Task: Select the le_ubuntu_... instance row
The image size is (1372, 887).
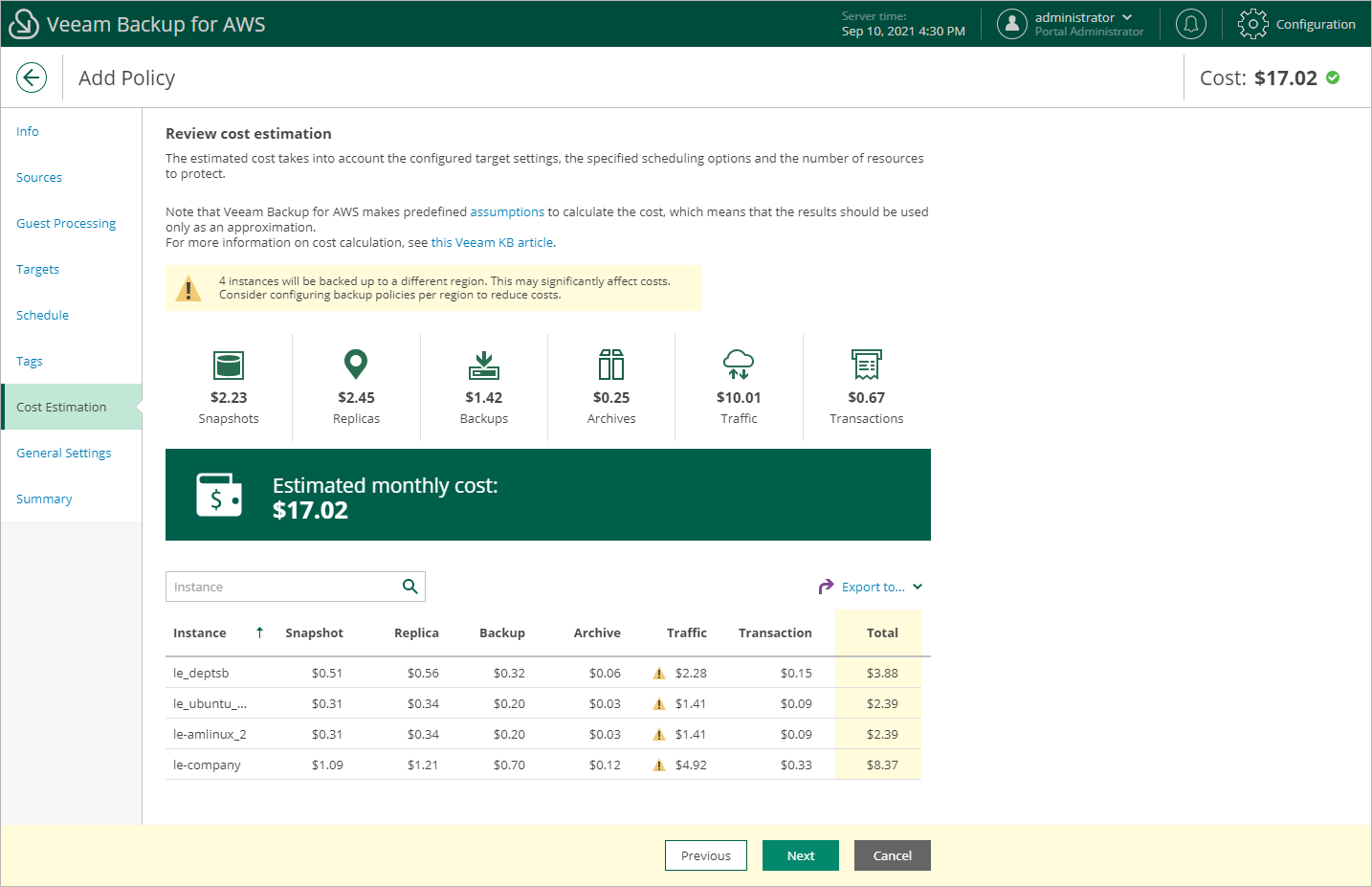Action: [543, 703]
